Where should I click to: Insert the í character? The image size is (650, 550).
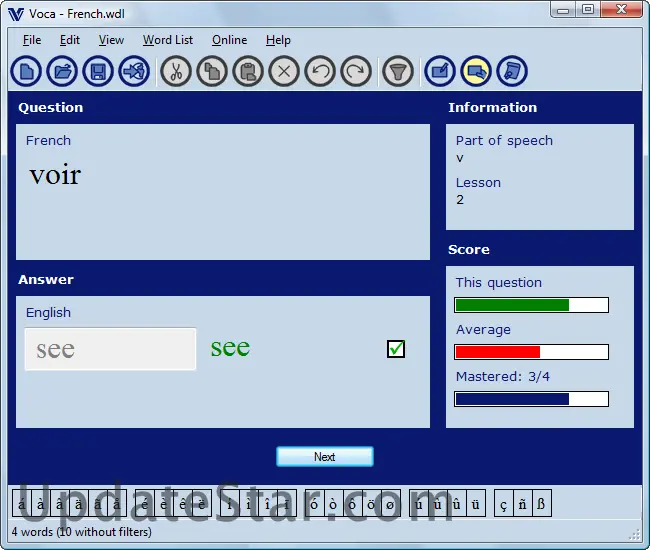point(230,503)
